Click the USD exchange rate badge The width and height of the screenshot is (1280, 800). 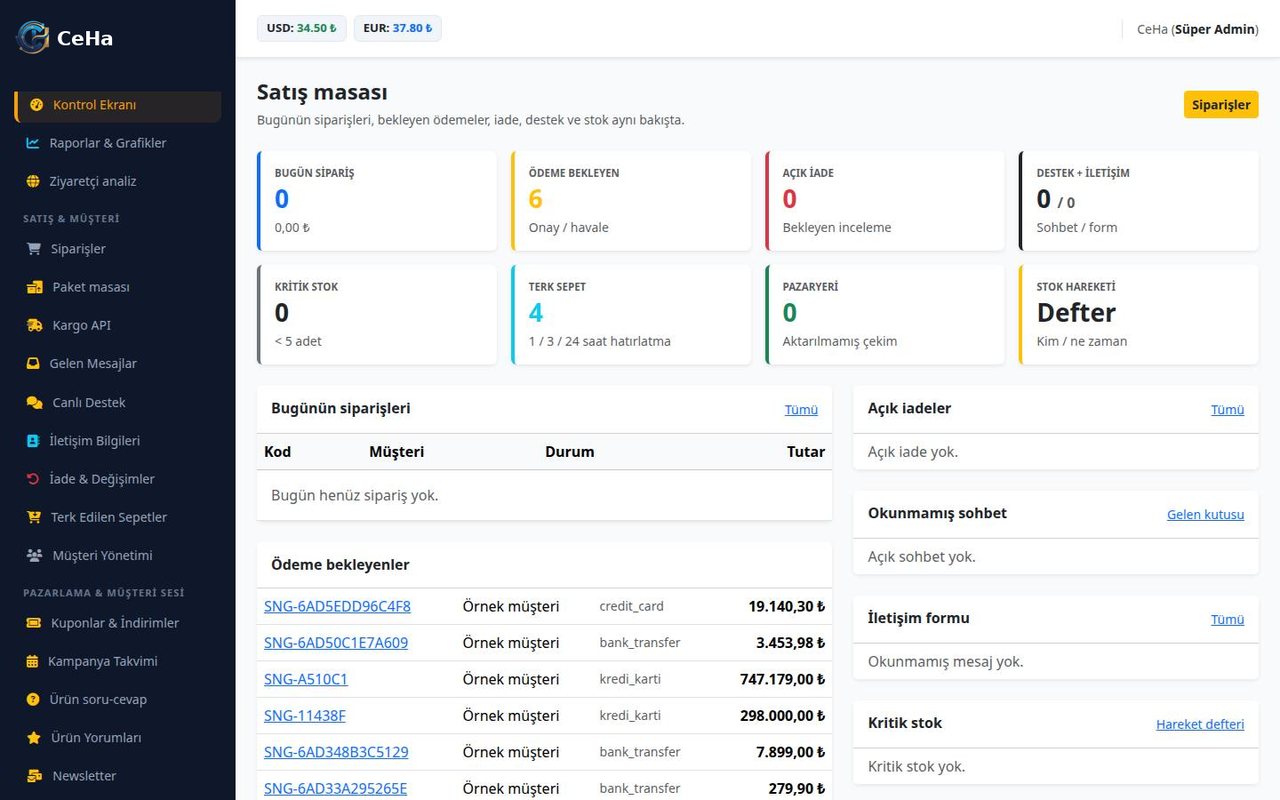302,28
